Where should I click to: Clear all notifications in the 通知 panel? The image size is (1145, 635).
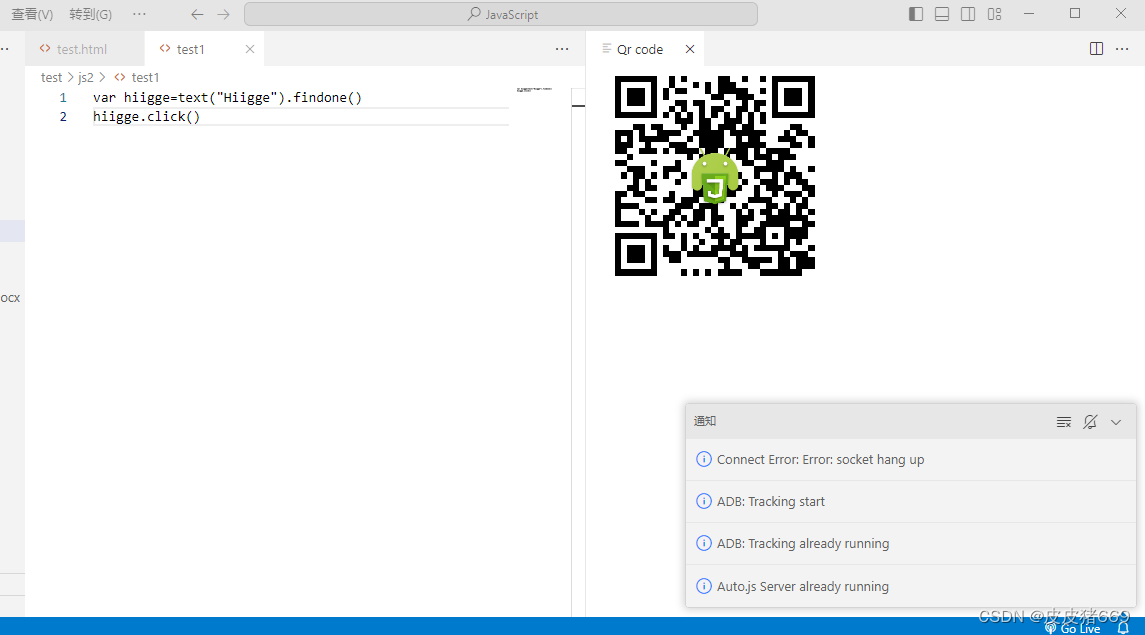pos(1064,422)
